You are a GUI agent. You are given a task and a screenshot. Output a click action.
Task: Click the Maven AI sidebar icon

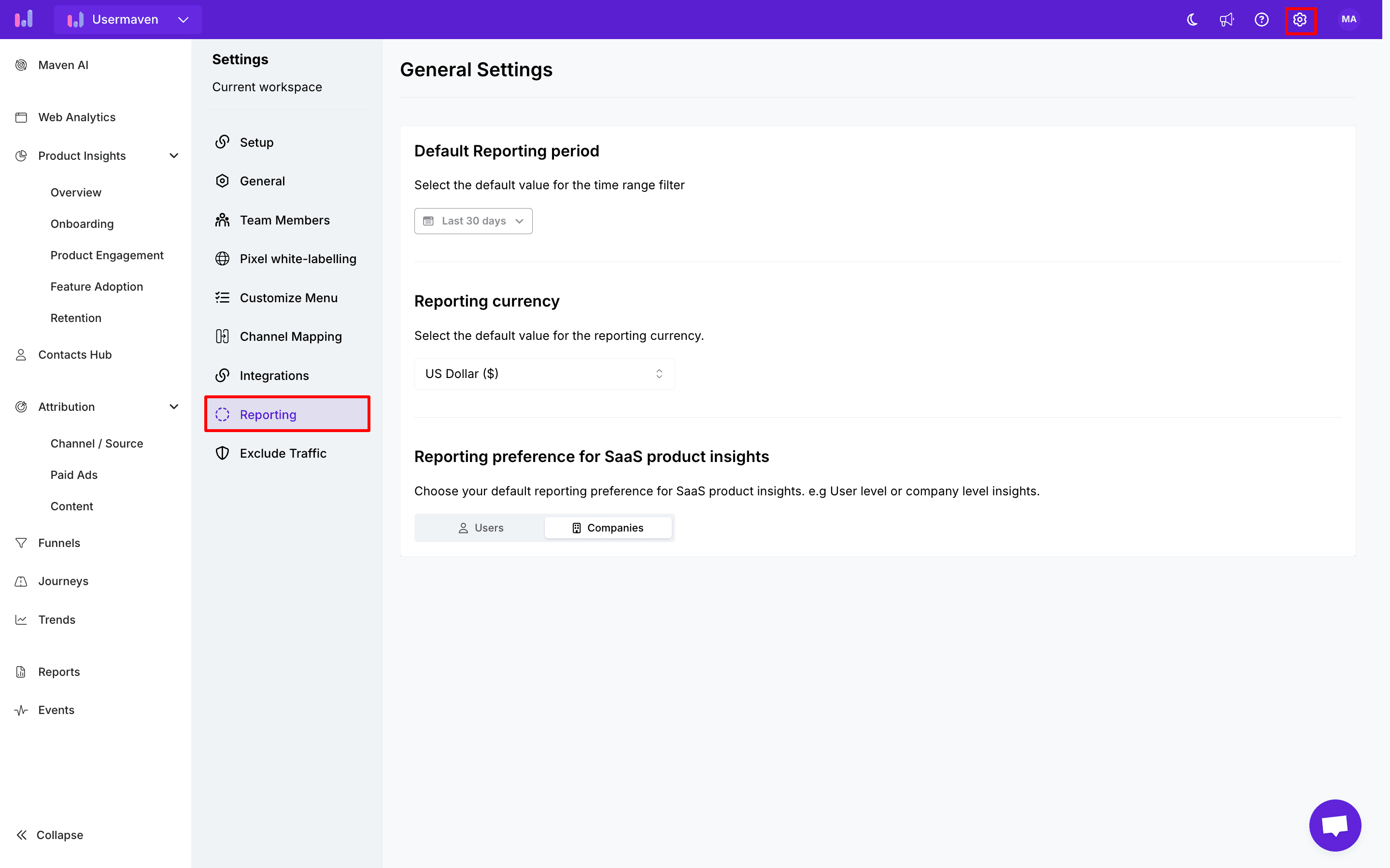[x=22, y=65]
